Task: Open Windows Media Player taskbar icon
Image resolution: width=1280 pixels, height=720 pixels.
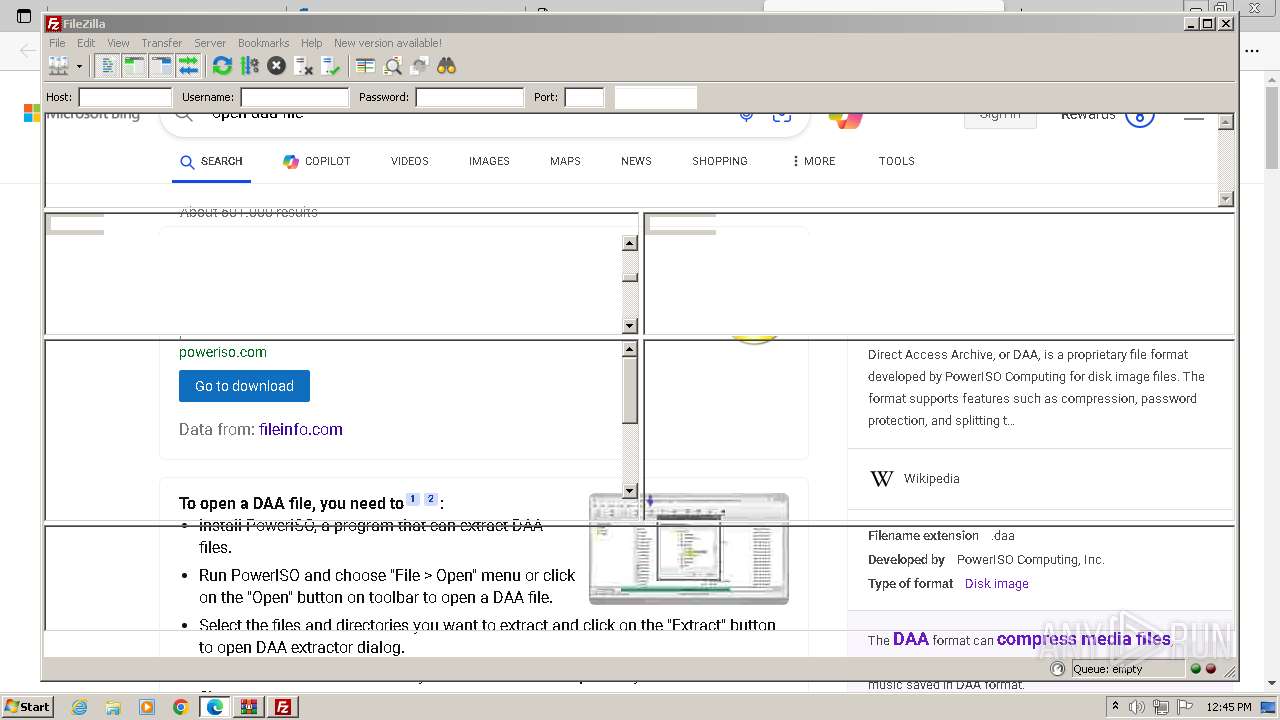Action: pyautogui.click(x=147, y=707)
